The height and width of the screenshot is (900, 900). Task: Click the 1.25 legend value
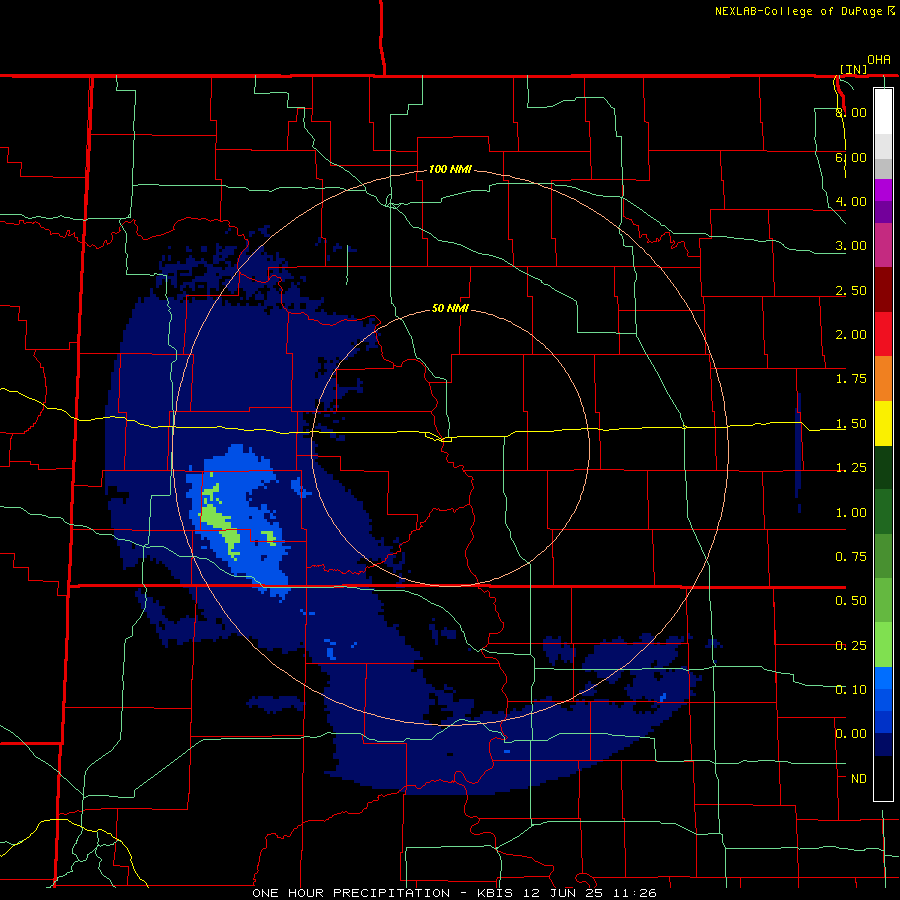pyautogui.click(x=851, y=468)
